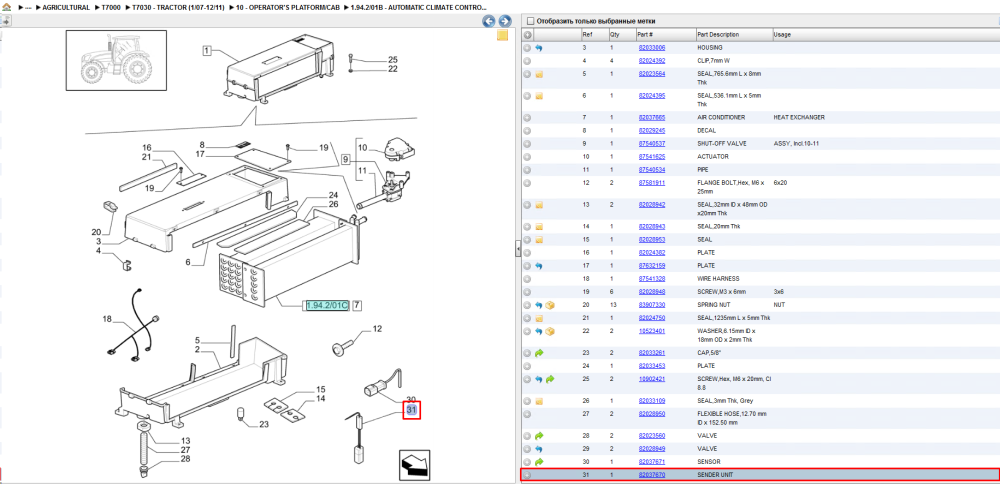Screen dimensions: 1000x484
Task: Select circle button for AIR CONDITIONER row
Action: pyautogui.click(x=527, y=117)
